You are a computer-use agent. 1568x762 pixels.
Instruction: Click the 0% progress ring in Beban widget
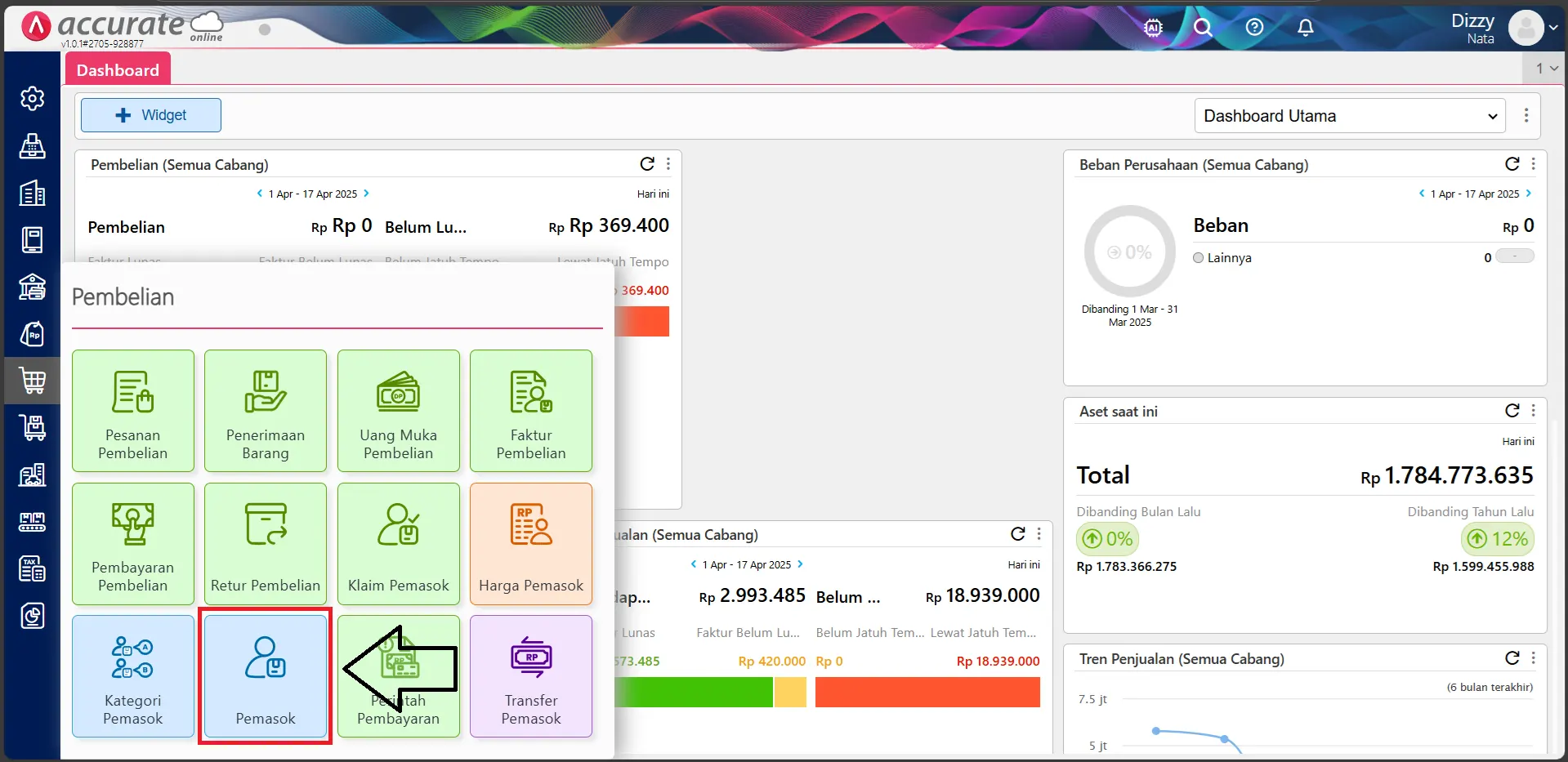[x=1129, y=252]
